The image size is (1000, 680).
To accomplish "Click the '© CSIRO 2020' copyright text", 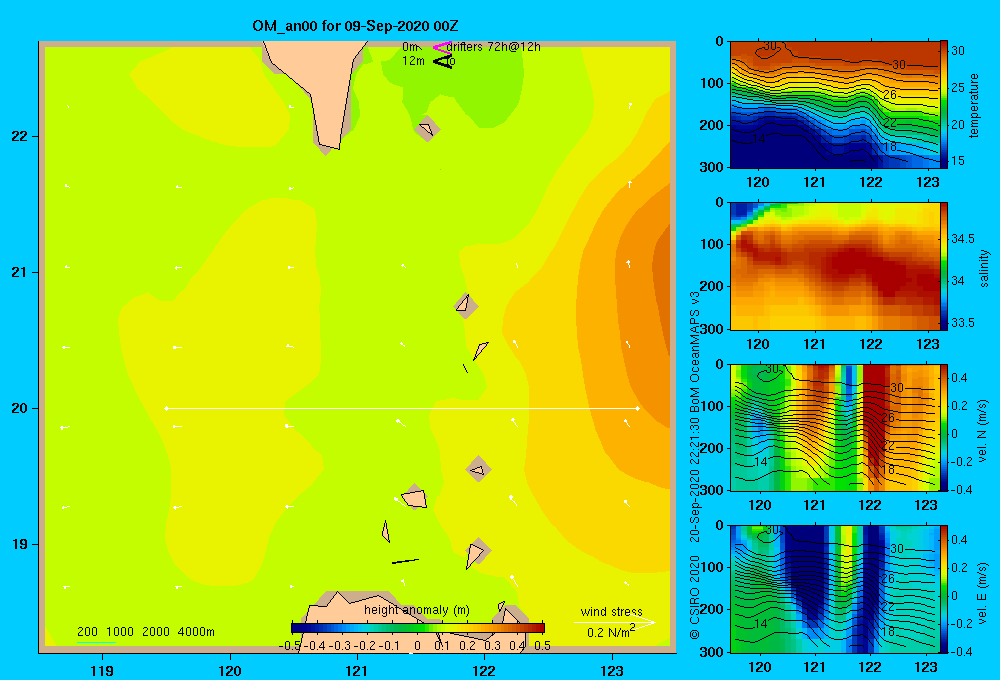I will pyautogui.click(x=695, y=598).
